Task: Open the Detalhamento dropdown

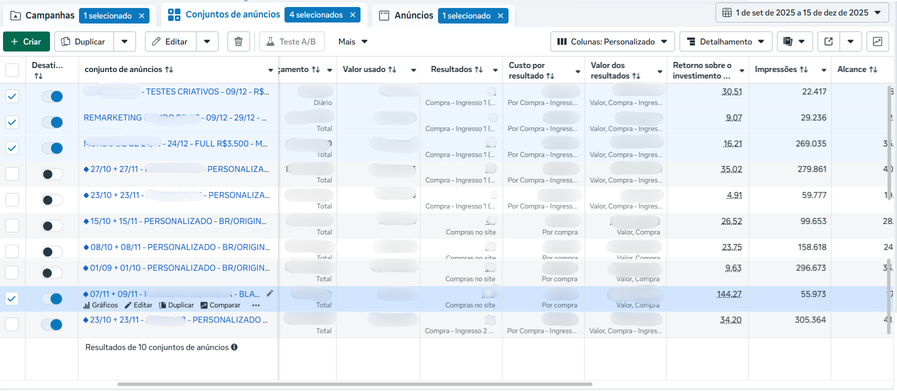Action: (726, 42)
